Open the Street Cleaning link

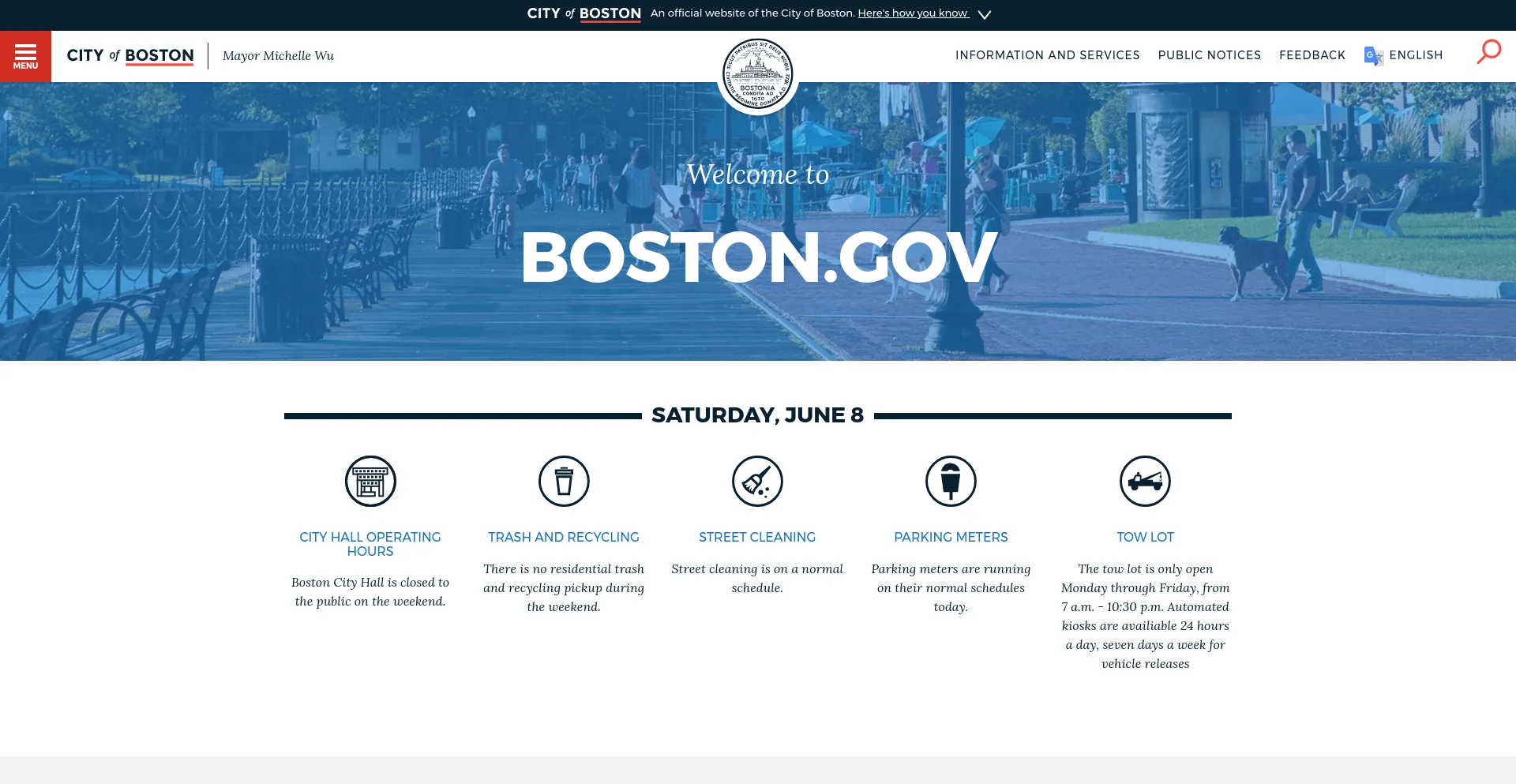tap(757, 537)
